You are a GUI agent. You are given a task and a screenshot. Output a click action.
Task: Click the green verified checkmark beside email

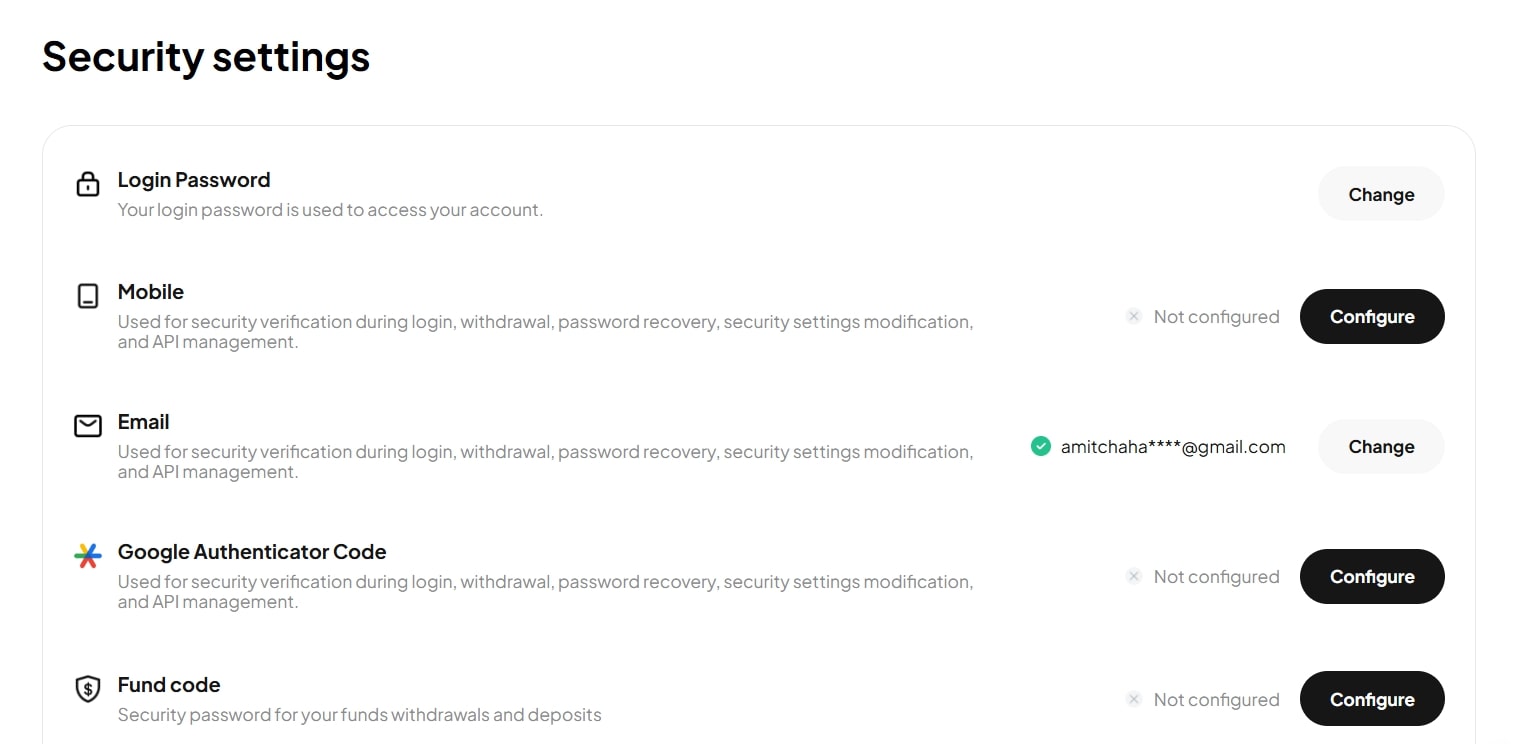pos(1040,447)
